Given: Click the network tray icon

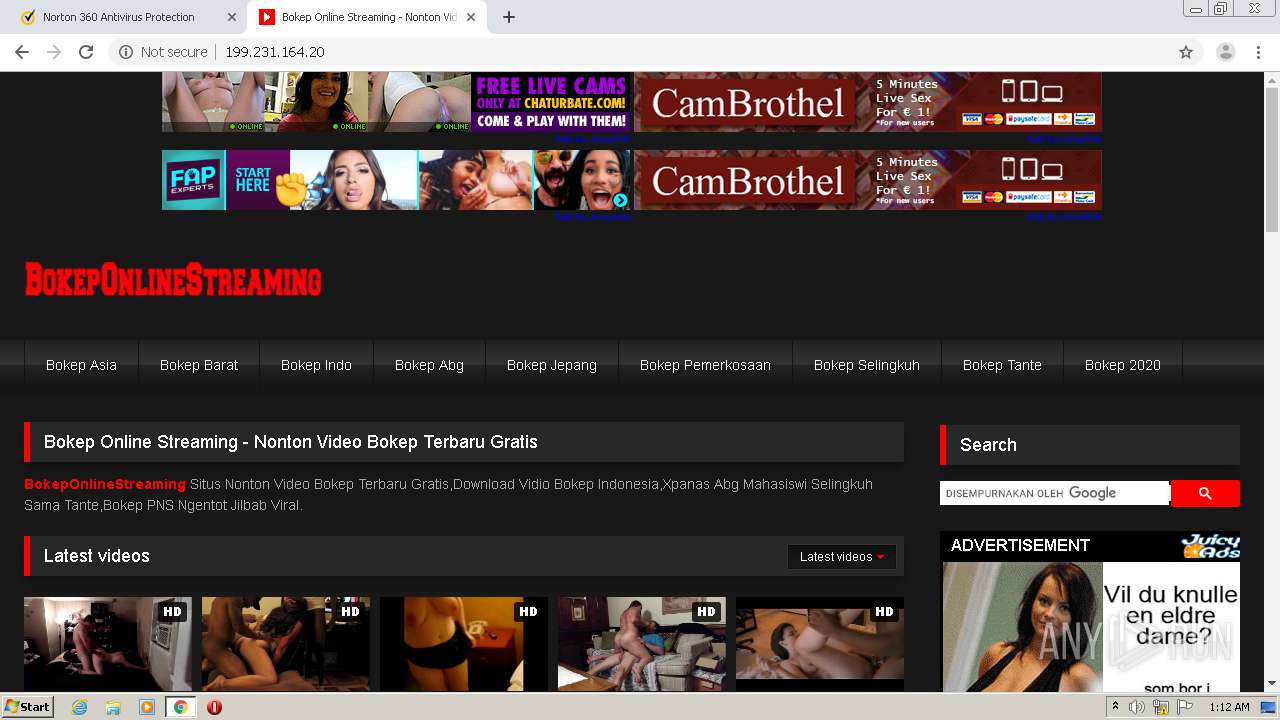Looking at the screenshot, I should click(x=1161, y=707).
